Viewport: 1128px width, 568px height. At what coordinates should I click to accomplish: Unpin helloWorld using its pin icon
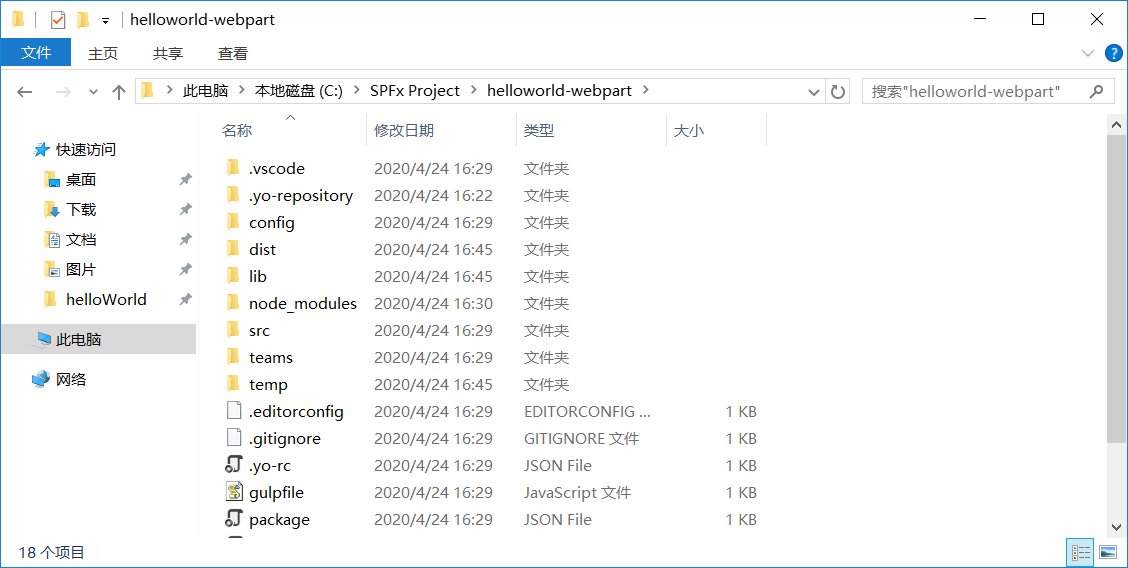pos(186,299)
